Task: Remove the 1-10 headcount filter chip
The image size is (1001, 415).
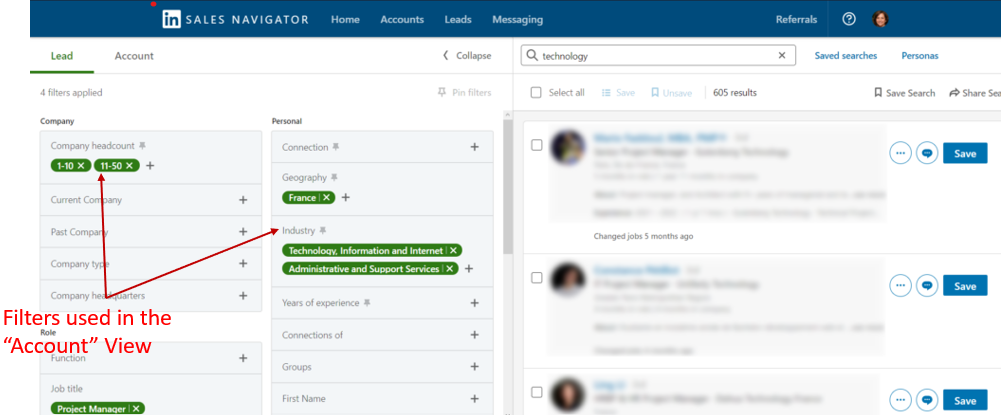Action: pos(82,165)
